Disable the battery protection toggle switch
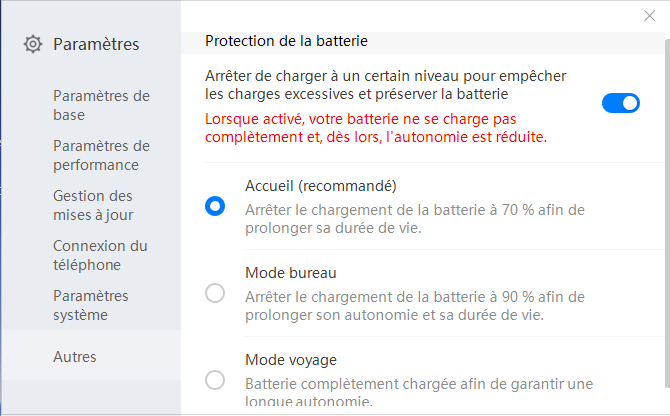The image size is (670, 416). tap(621, 103)
